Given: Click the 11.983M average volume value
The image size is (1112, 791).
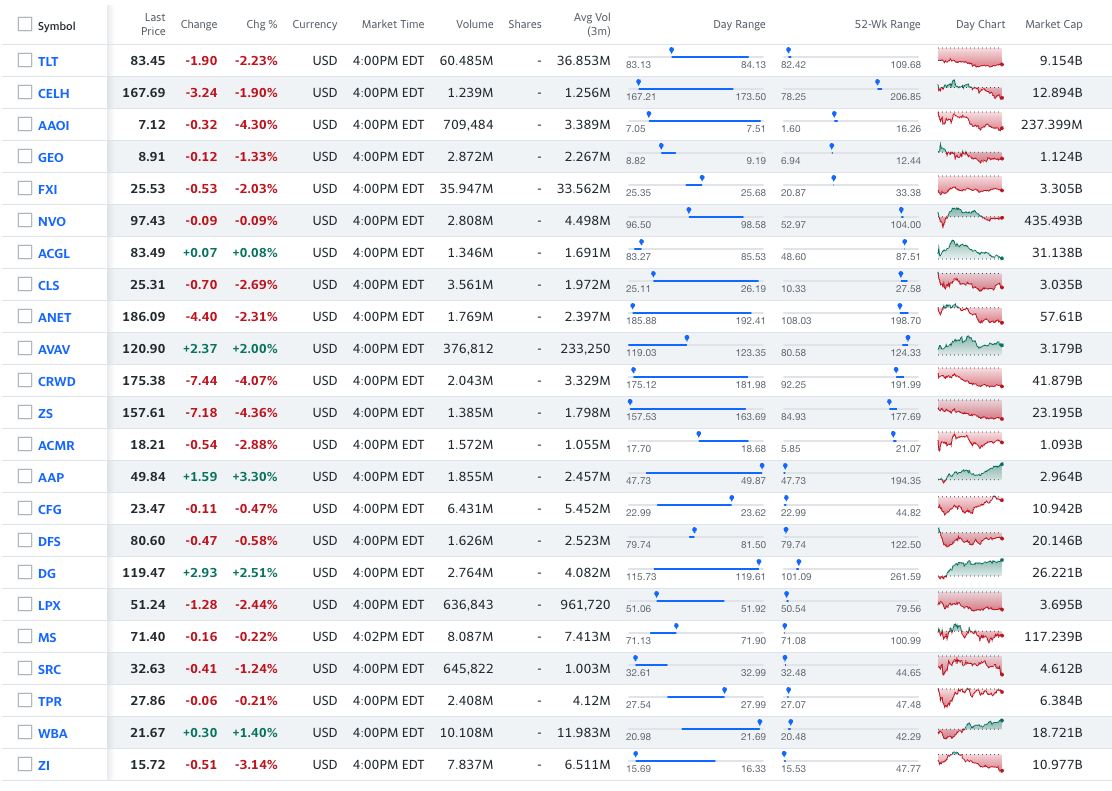Looking at the screenshot, I should (x=584, y=733).
